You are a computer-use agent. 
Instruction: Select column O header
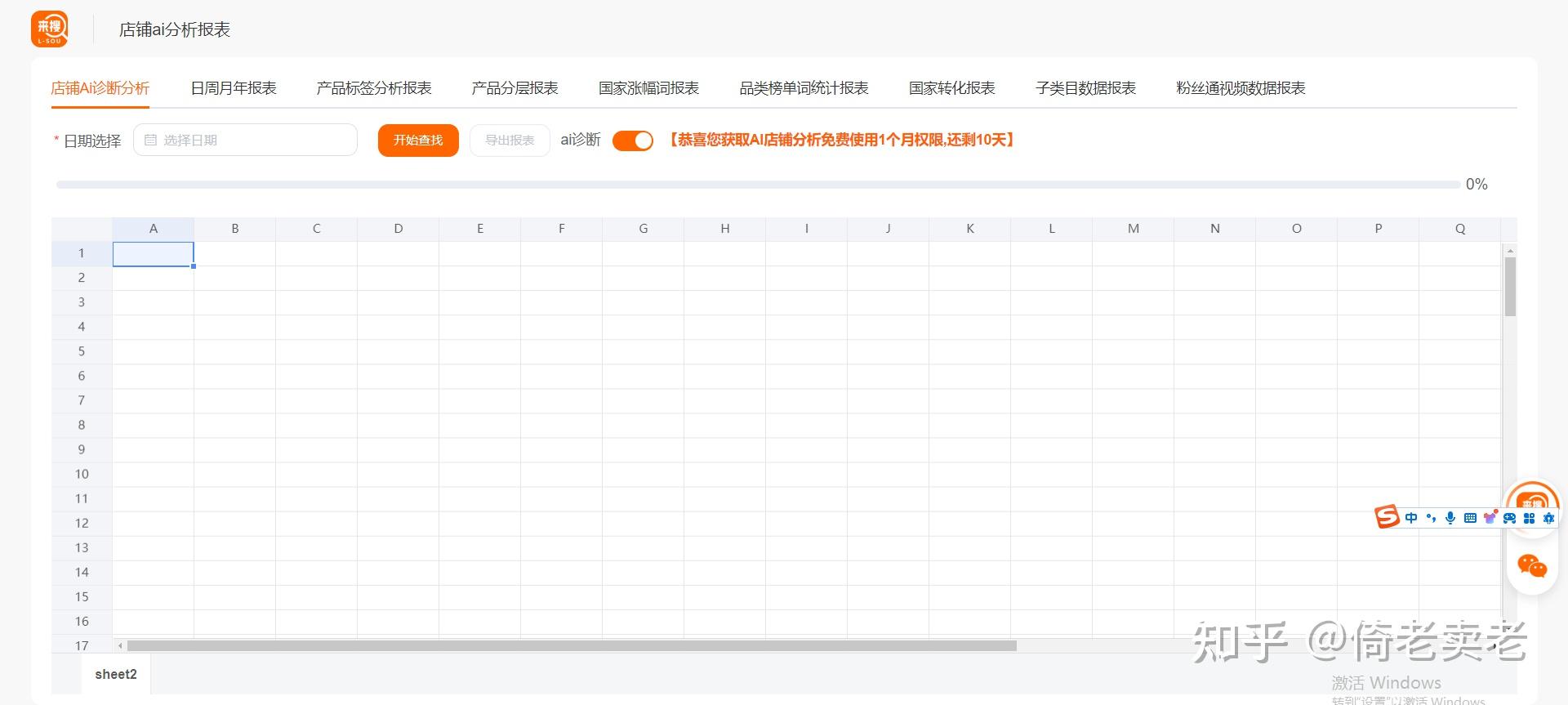pos(1297,230)
